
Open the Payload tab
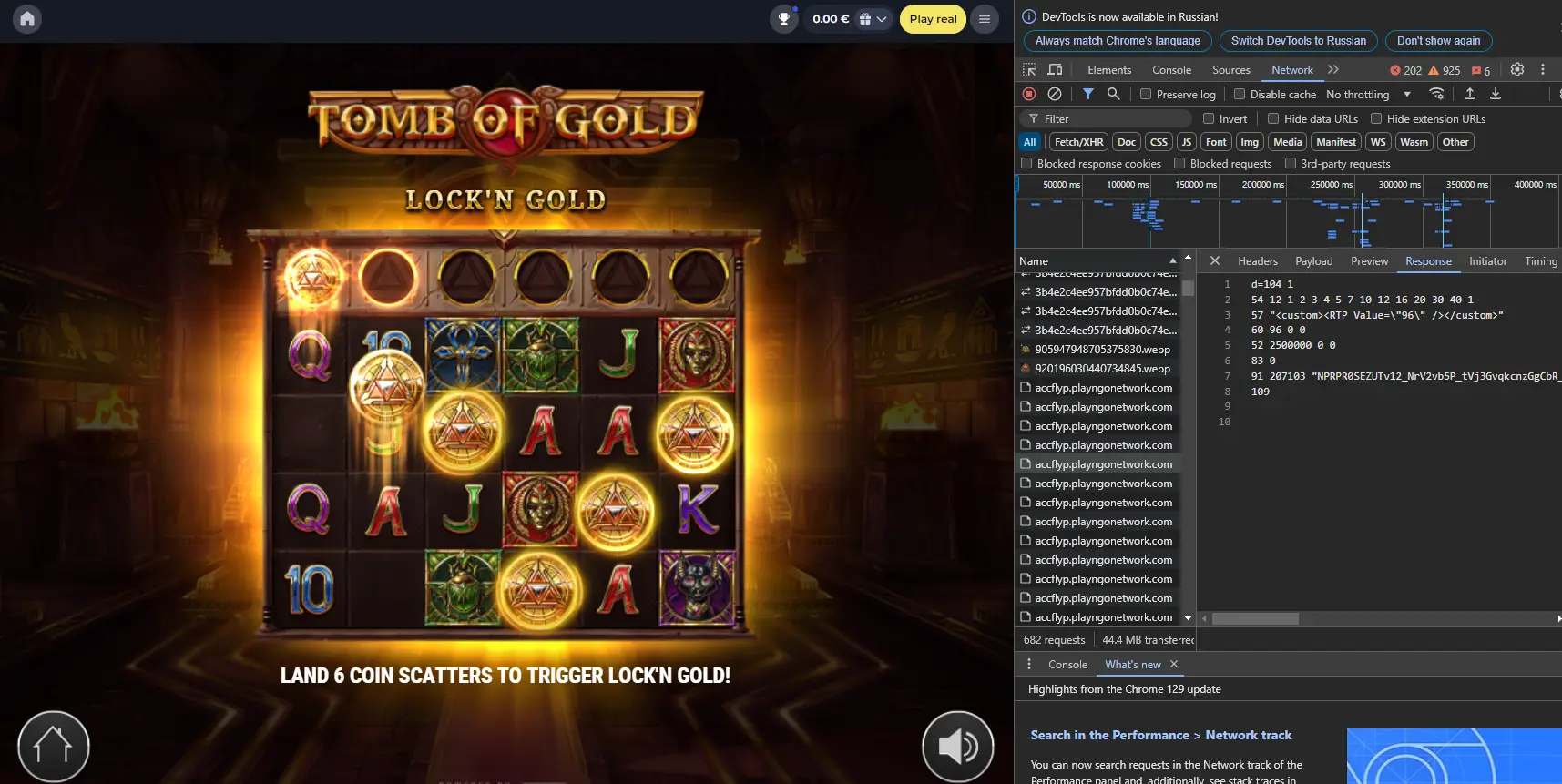coord(1314,261)
